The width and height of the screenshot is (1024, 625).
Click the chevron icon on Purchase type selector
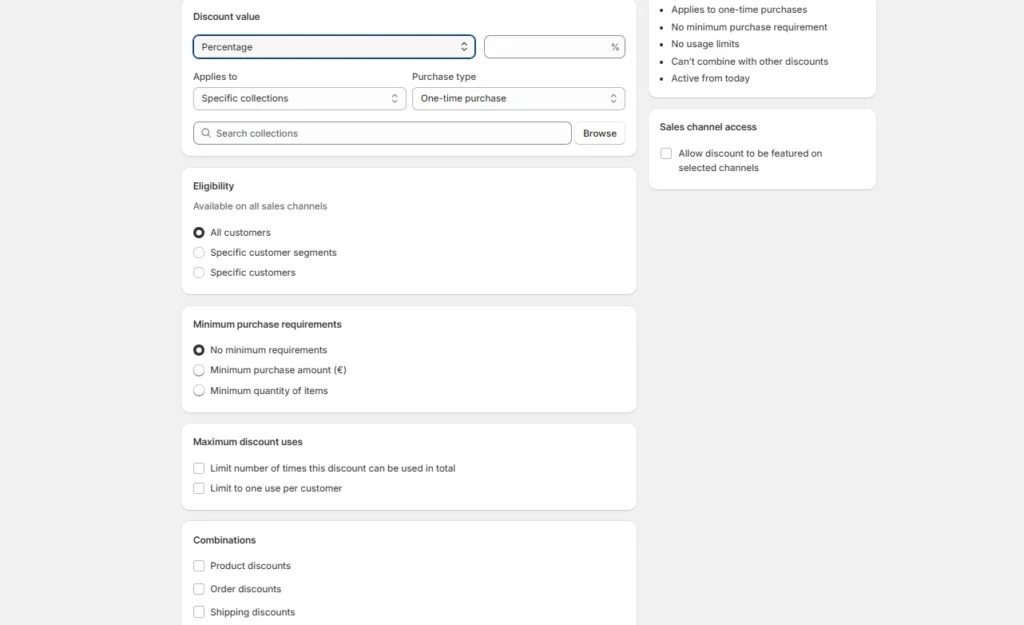(x=614, y=98)
